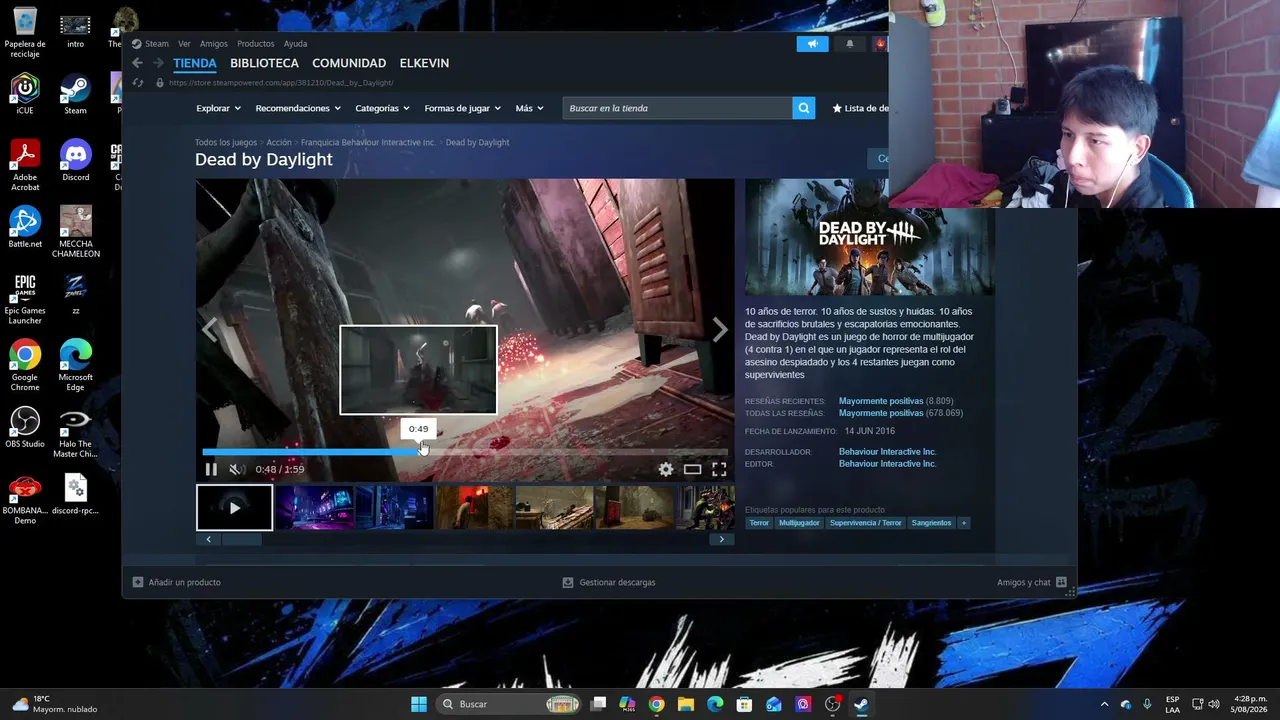Click the media strip scrollbar handle
This screenshot has width=1280, height=720.
[x=241, y=540]
